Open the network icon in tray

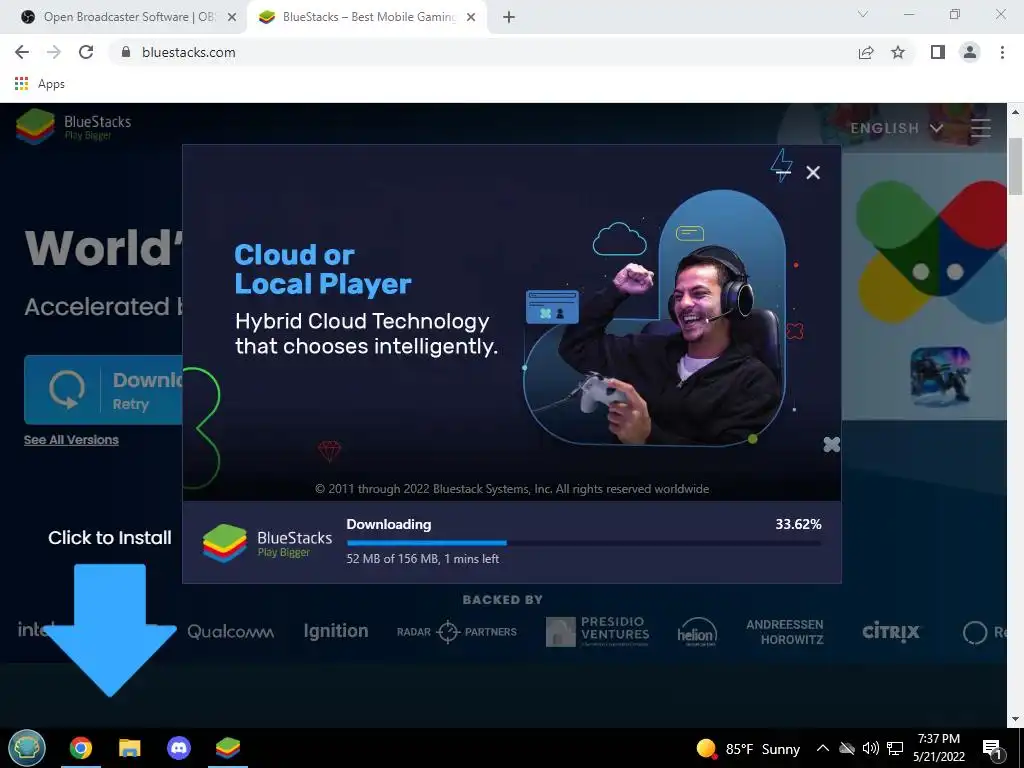click(x=895, y=748)
